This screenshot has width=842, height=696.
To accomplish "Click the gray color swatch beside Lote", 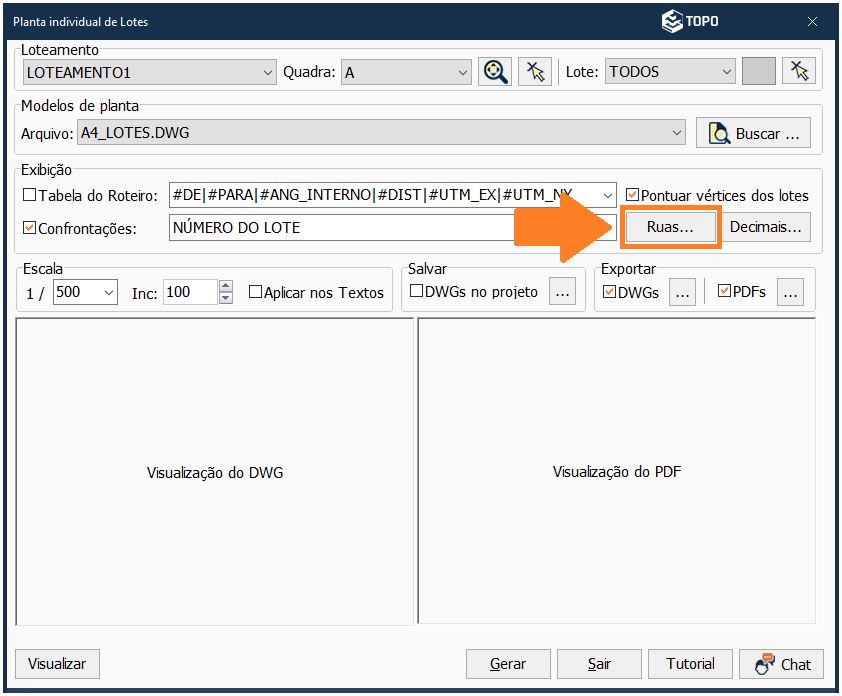I will (759, 71).
